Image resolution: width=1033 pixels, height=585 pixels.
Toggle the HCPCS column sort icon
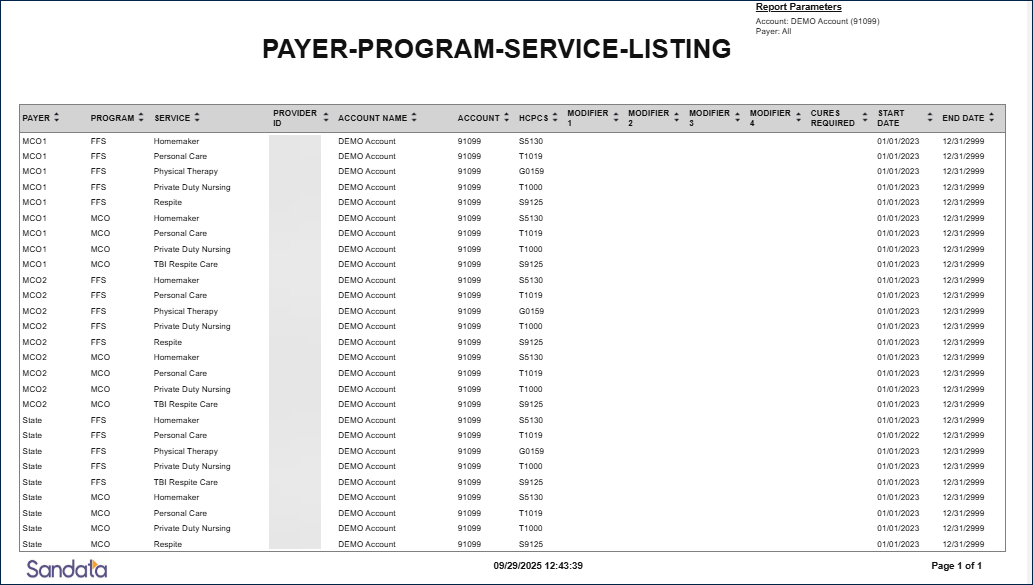click(553, 118)
